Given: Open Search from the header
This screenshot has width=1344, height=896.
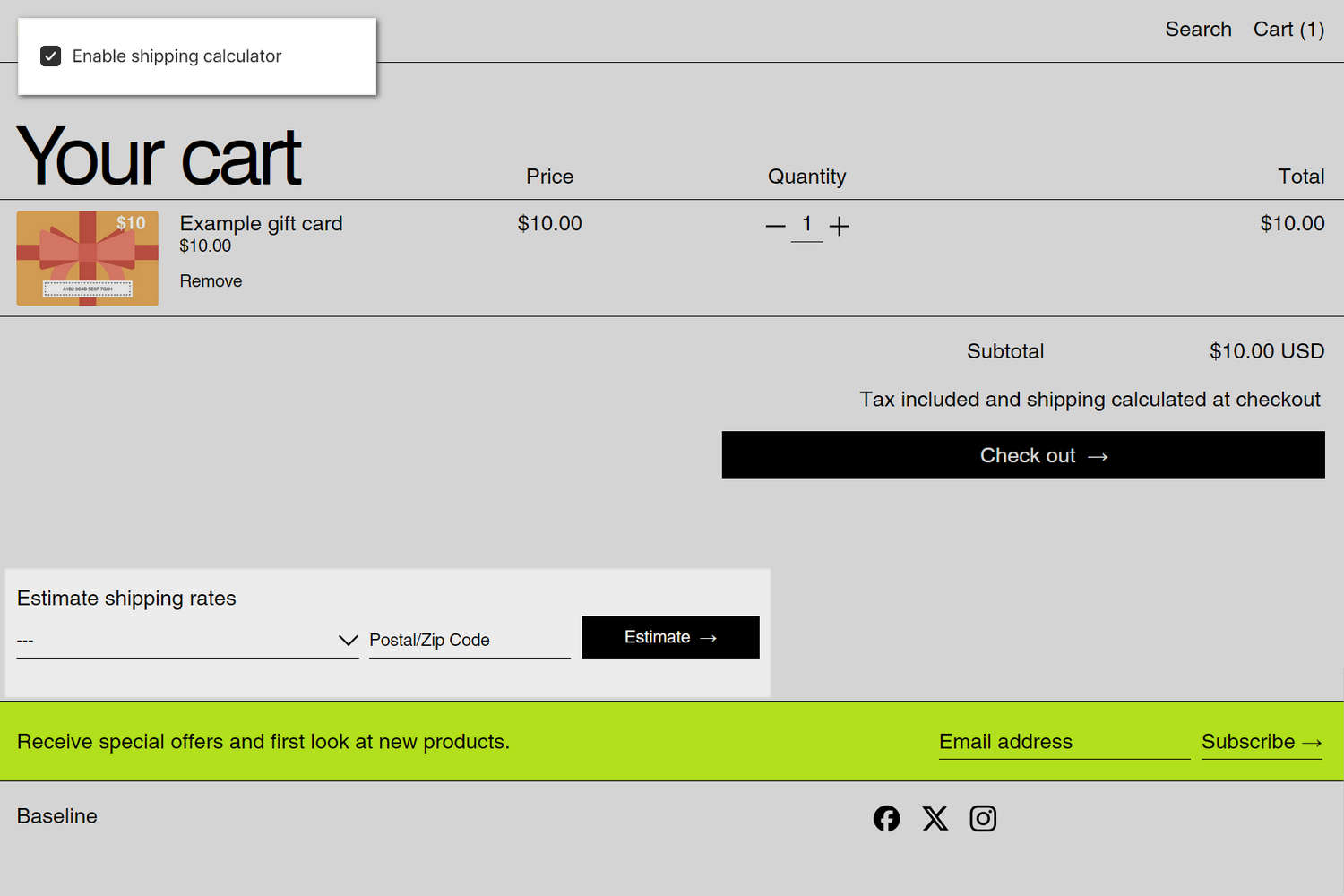Looking at the screenshot, I should point(1198,29).
